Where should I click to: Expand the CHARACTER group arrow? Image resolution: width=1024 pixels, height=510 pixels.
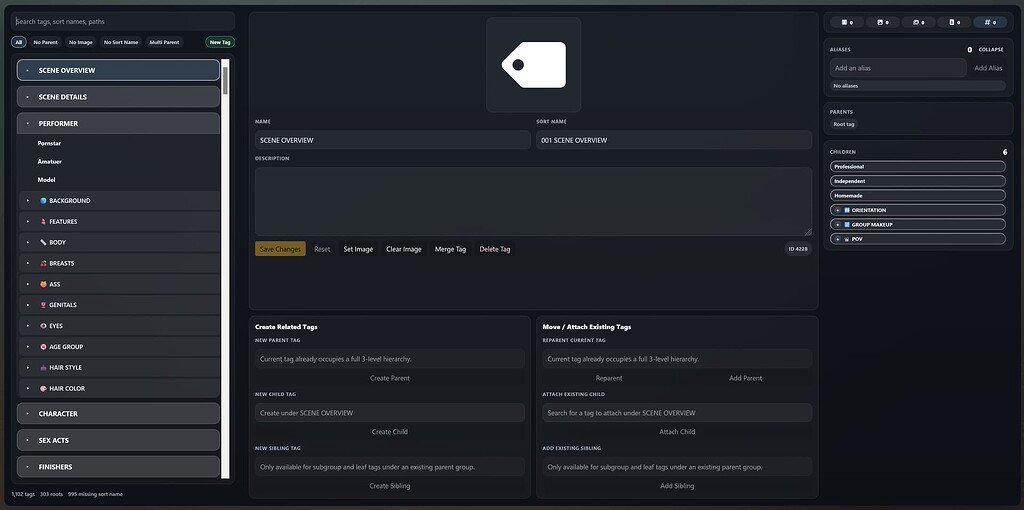[27, 414]
